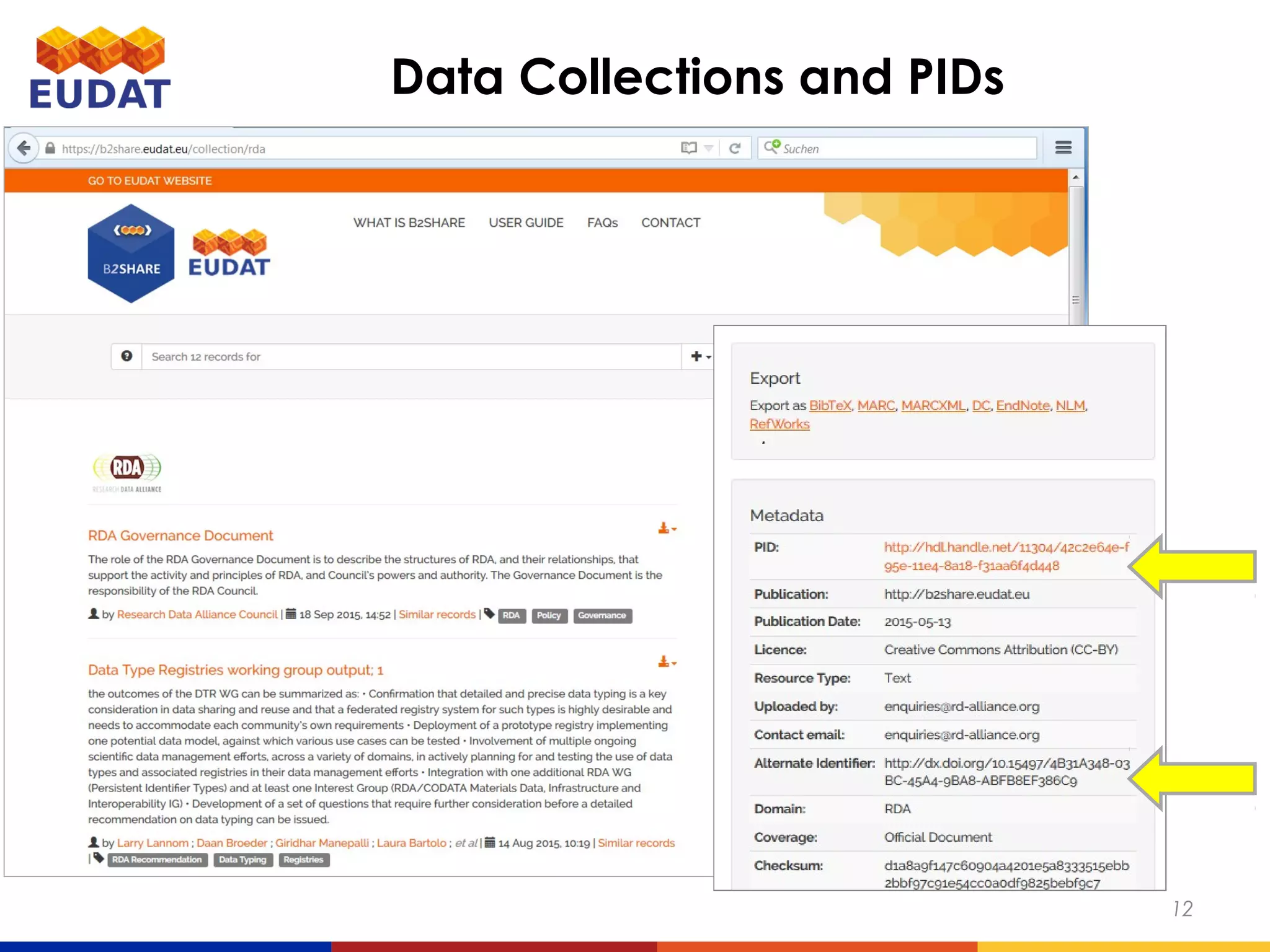Viewport: 1270px width, 952px height.
Task: Open the reader view book icon
Action: tap(688, 148)
